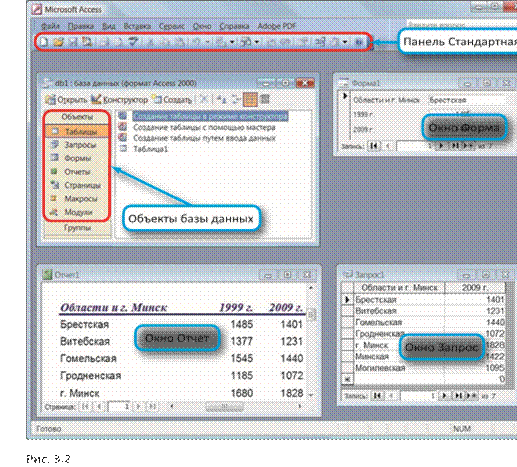The width and height of the screenshot is (517, 467).
Task: Click the Properties icon in the toolbar
Action: point(304,42)
